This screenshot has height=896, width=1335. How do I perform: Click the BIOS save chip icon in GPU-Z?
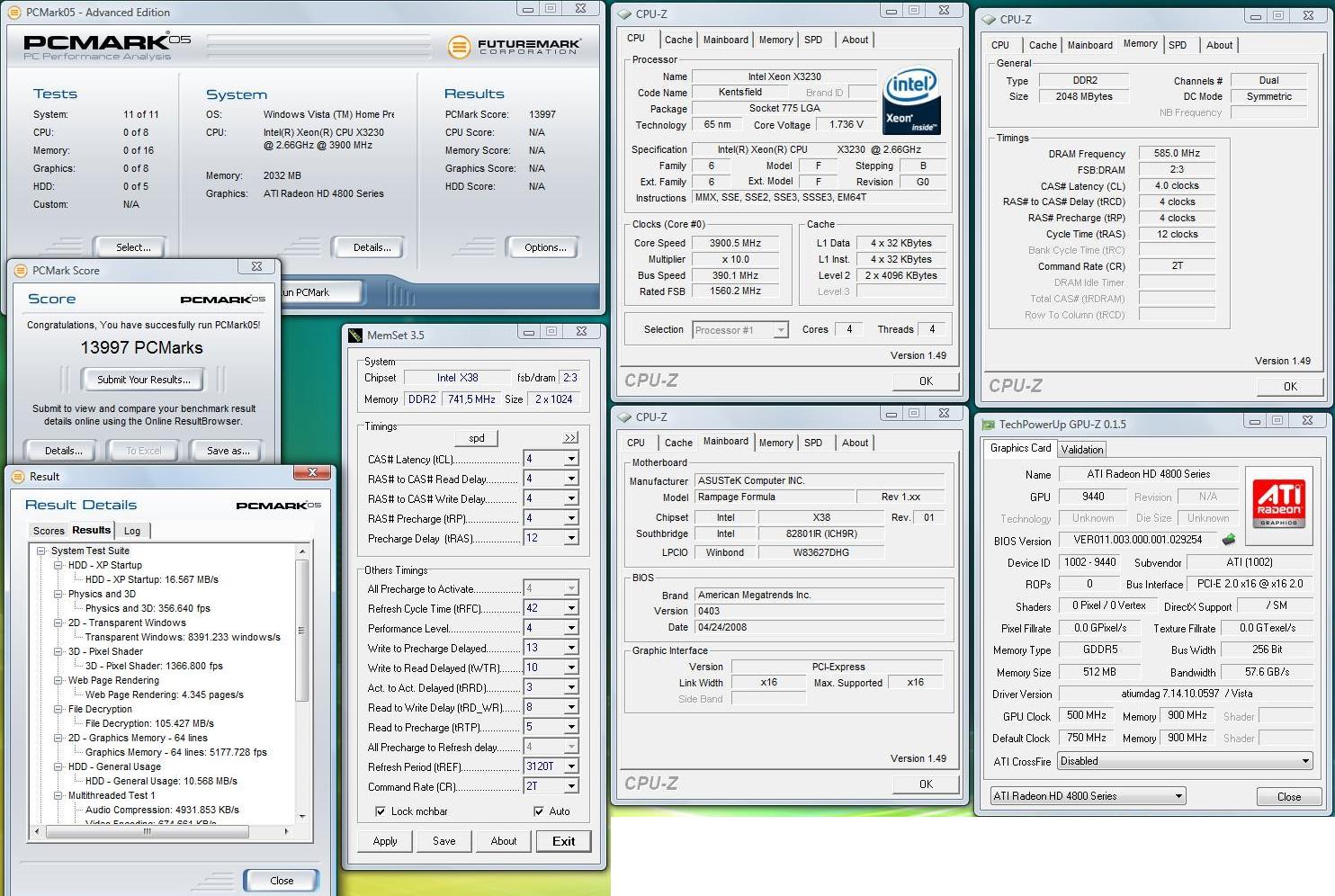pos(1228,540)
